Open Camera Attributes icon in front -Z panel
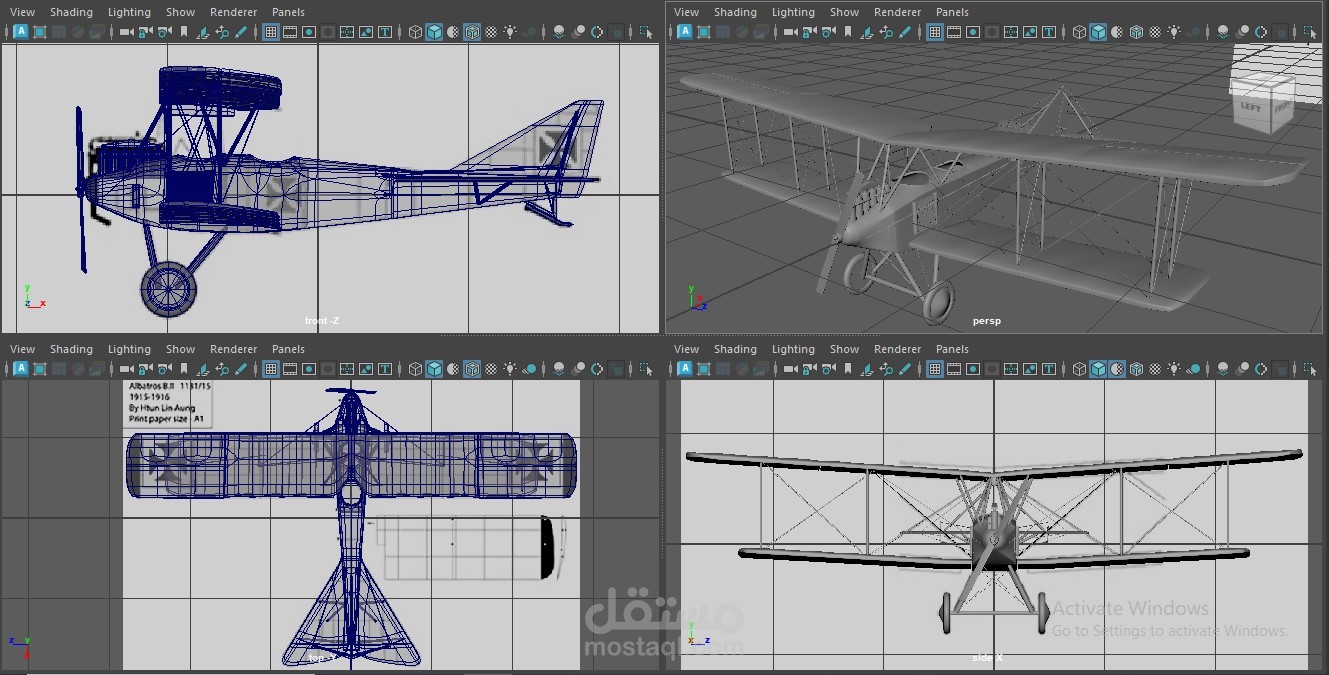Viewport: 1329px width, 675px height. [x=164, y=32]
